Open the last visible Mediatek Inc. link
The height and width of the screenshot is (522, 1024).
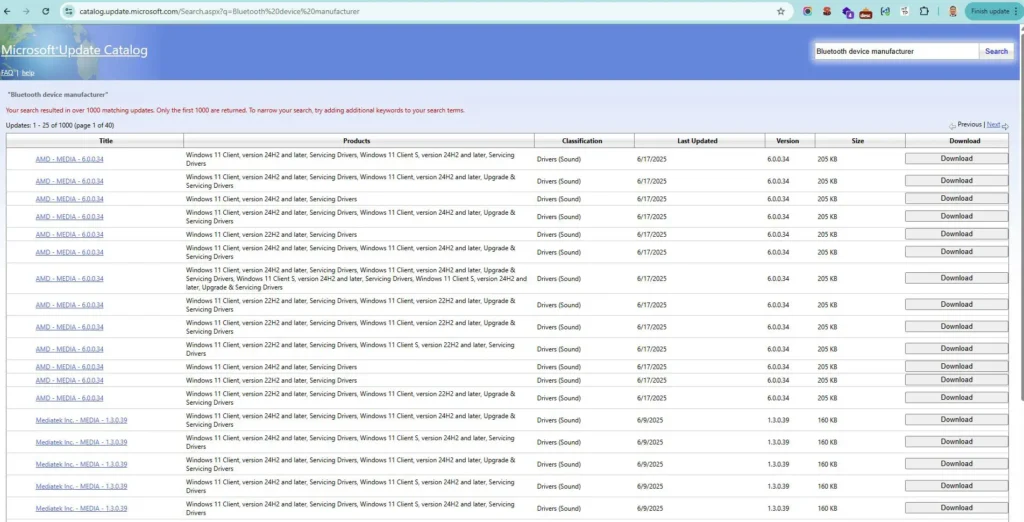(81, 508)
